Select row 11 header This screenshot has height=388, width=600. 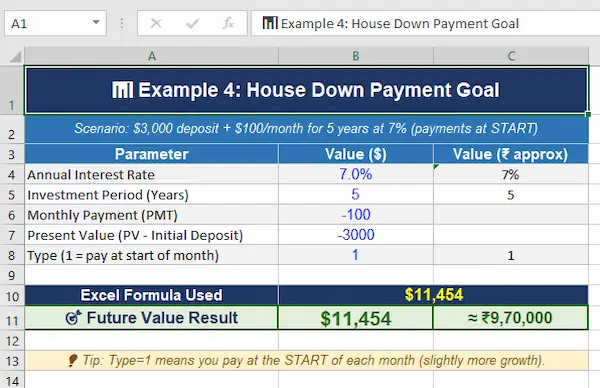(x=12, y=318)
